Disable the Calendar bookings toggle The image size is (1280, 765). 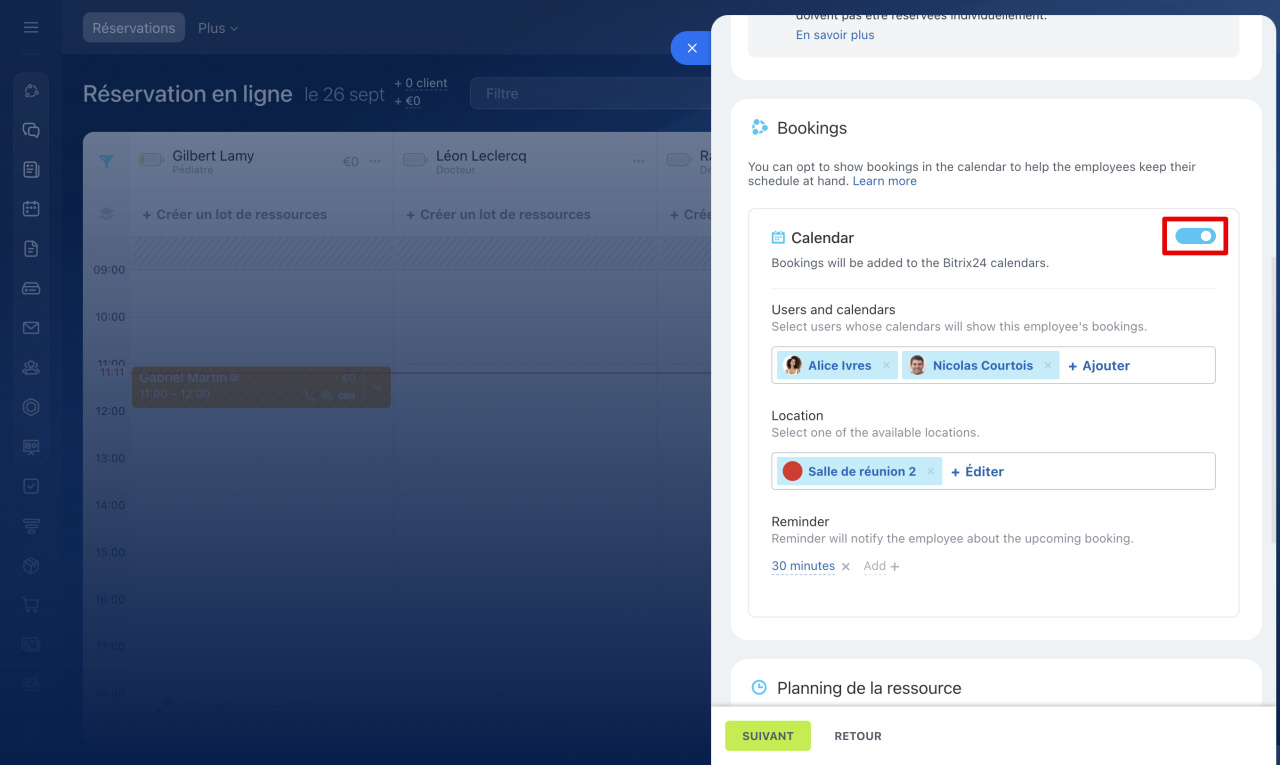pos(1195,237)
